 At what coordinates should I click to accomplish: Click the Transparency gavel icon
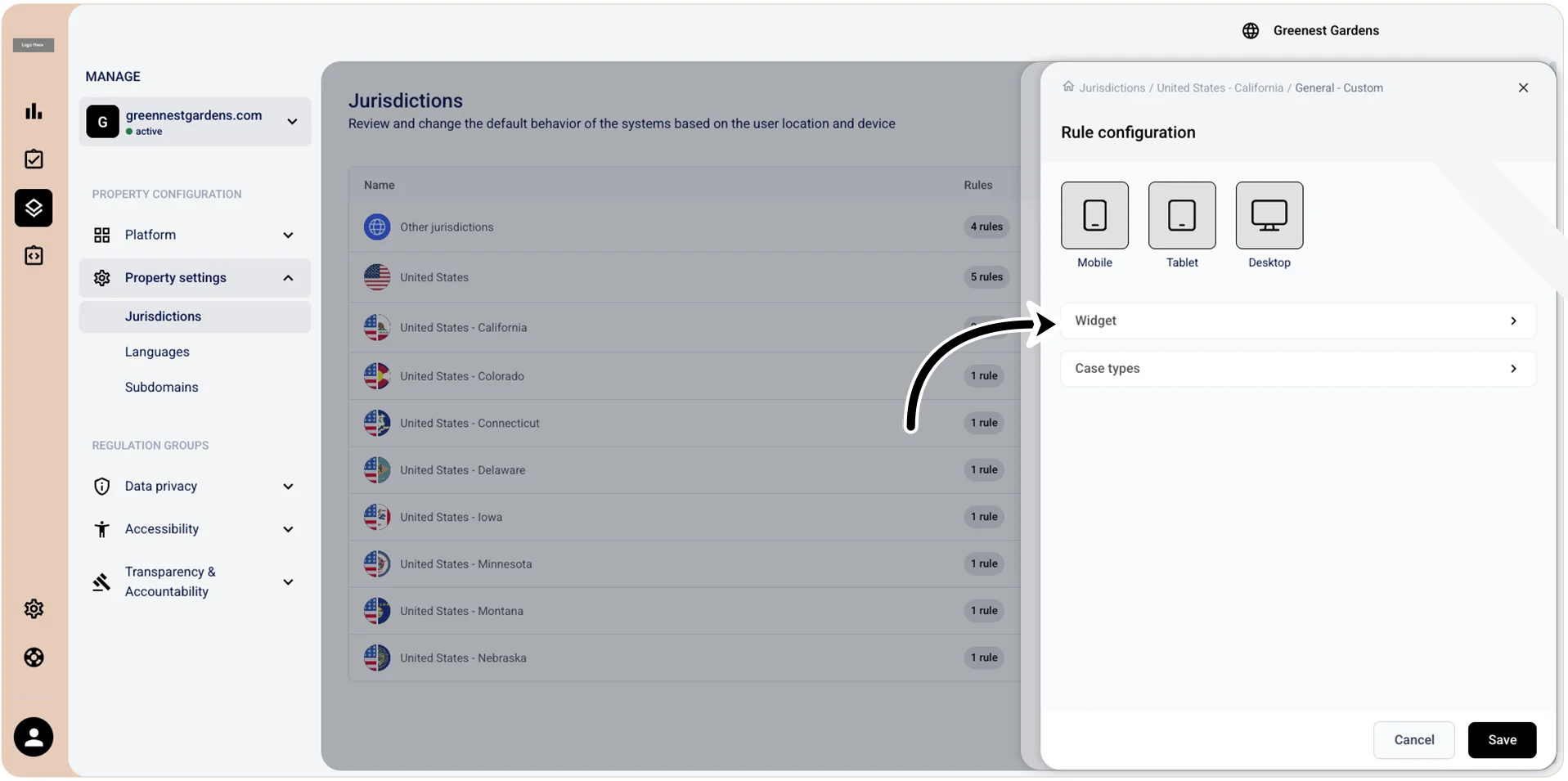pos(101,581)
